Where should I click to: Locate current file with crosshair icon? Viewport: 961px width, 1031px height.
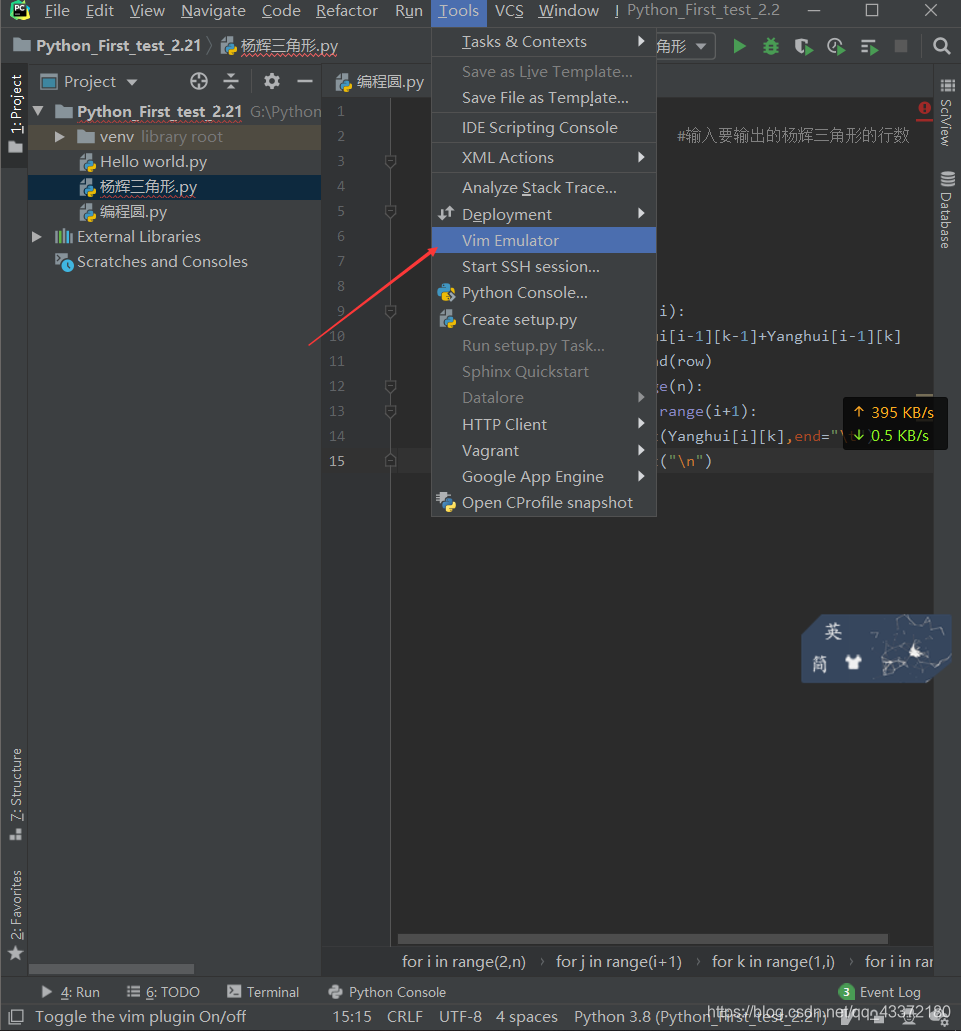pos(199,81)
